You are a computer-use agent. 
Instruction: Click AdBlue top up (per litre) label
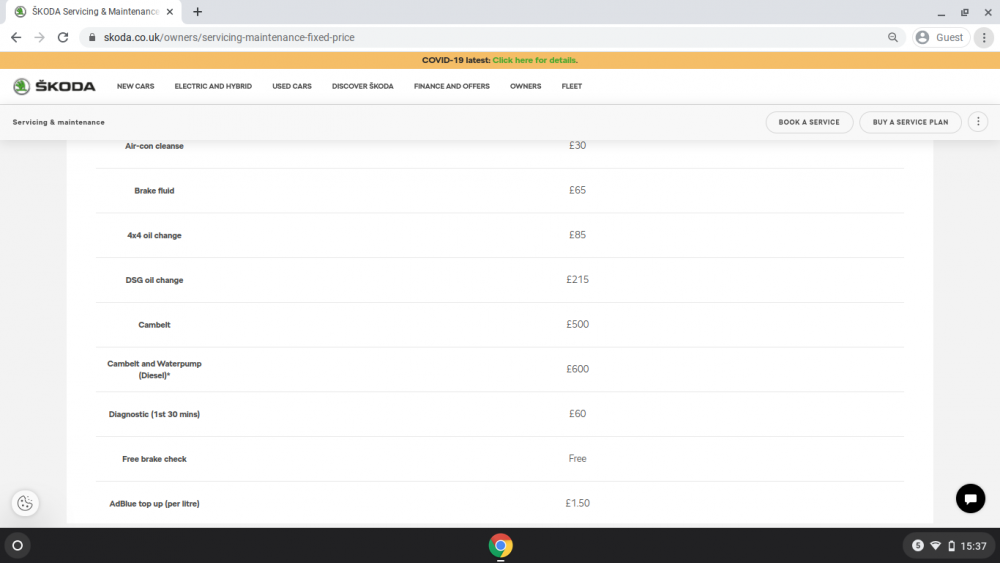click(x=154, y=504)
